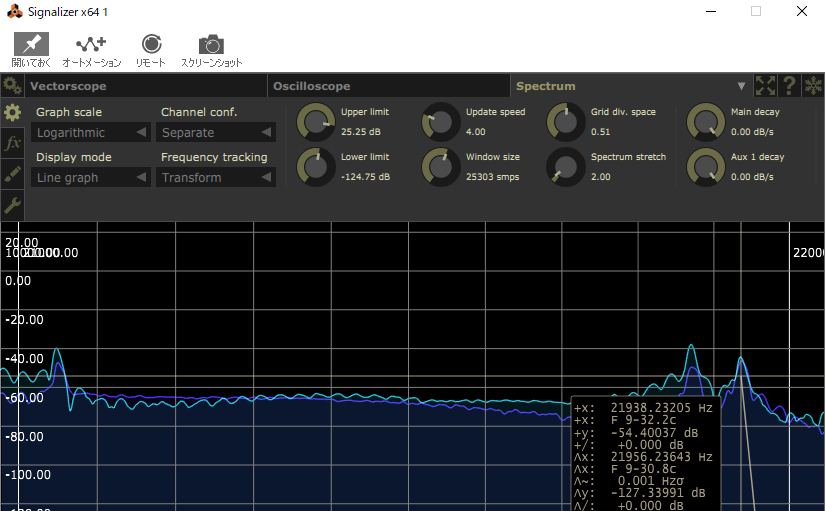The height and width of the screenshot is (511, 825).
Task: Click the Update speed knob
Action: point(441,122)
